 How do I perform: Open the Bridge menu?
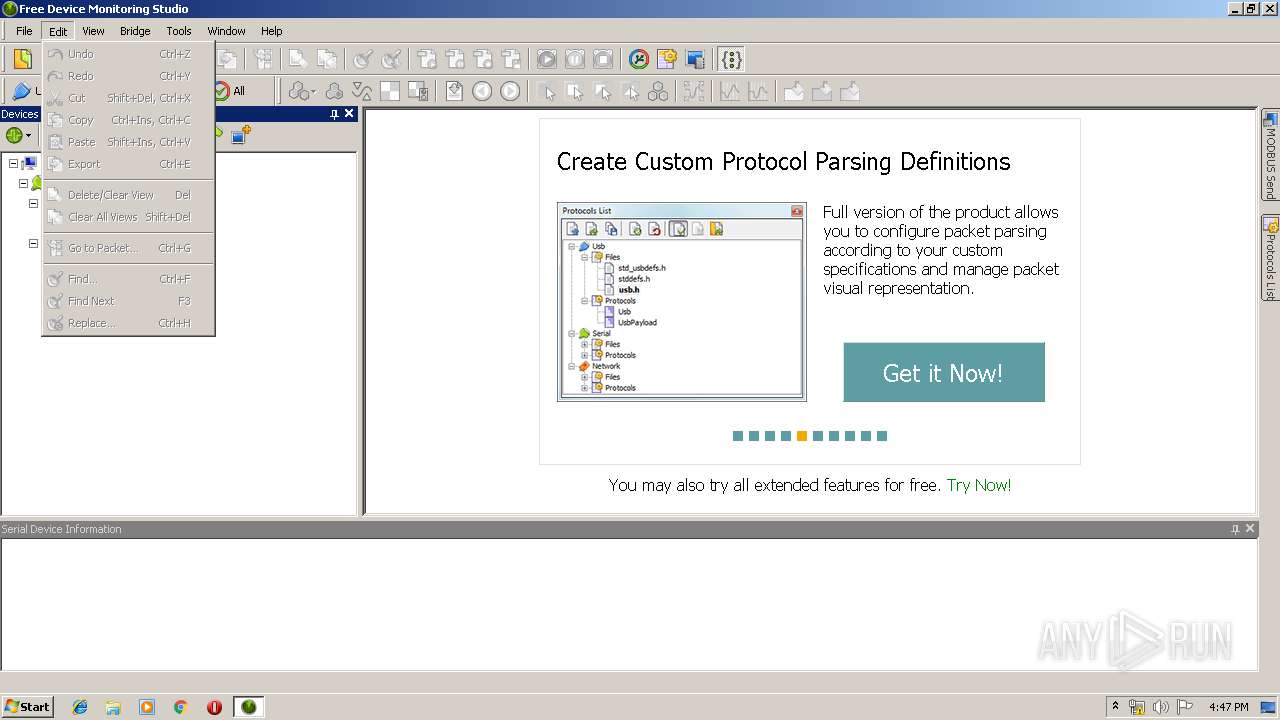coord(135,31)
